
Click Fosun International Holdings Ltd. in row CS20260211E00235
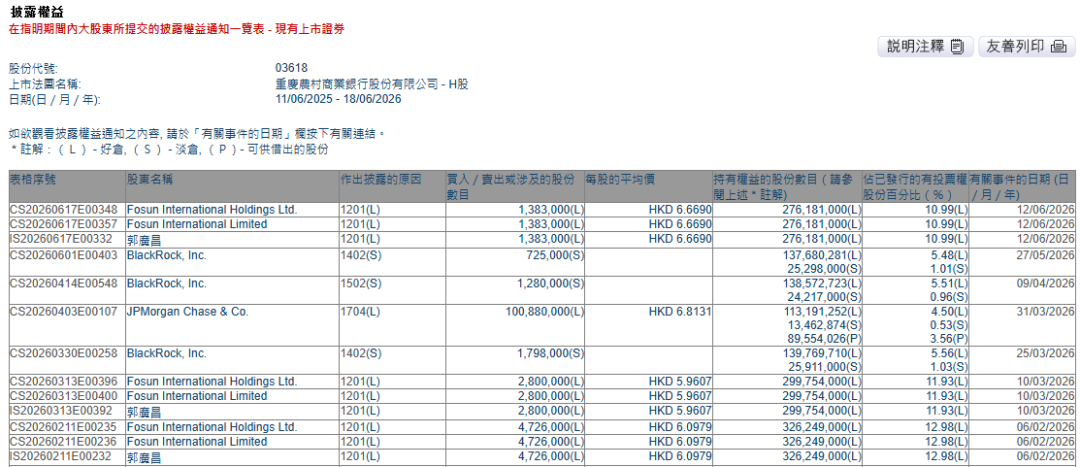pos(212,427)
